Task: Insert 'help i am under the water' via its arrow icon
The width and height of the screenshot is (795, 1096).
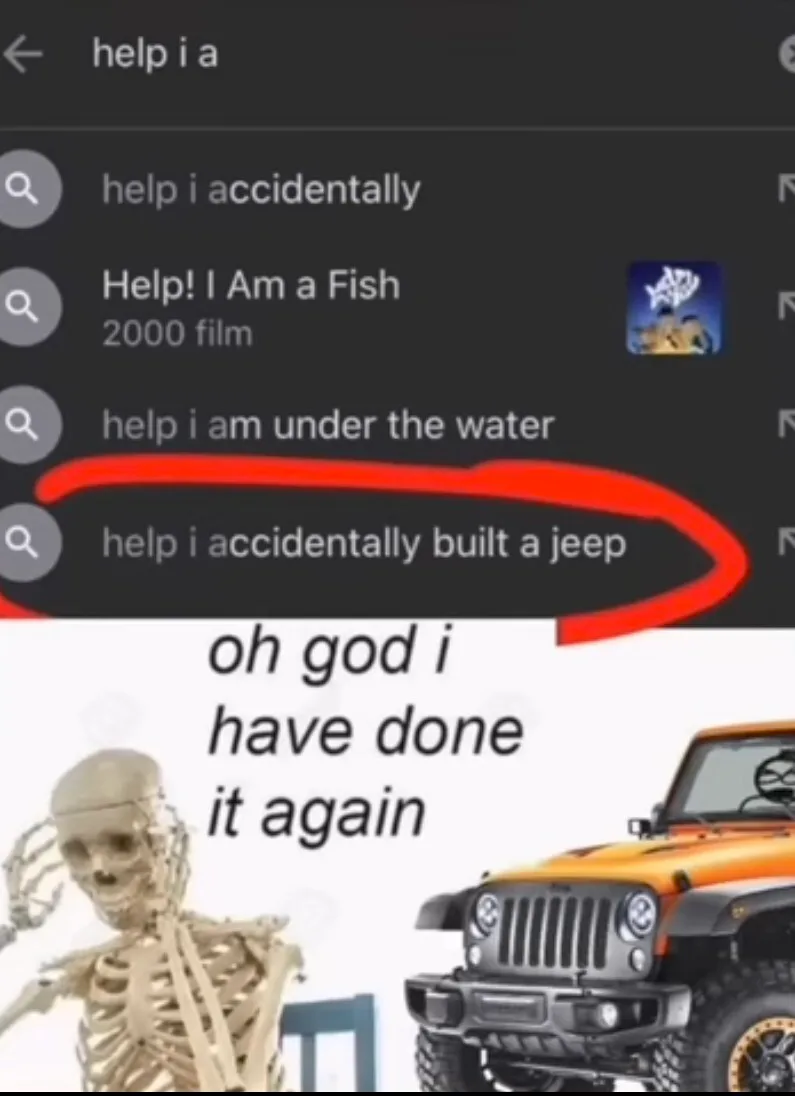Action: pos(786,424)
